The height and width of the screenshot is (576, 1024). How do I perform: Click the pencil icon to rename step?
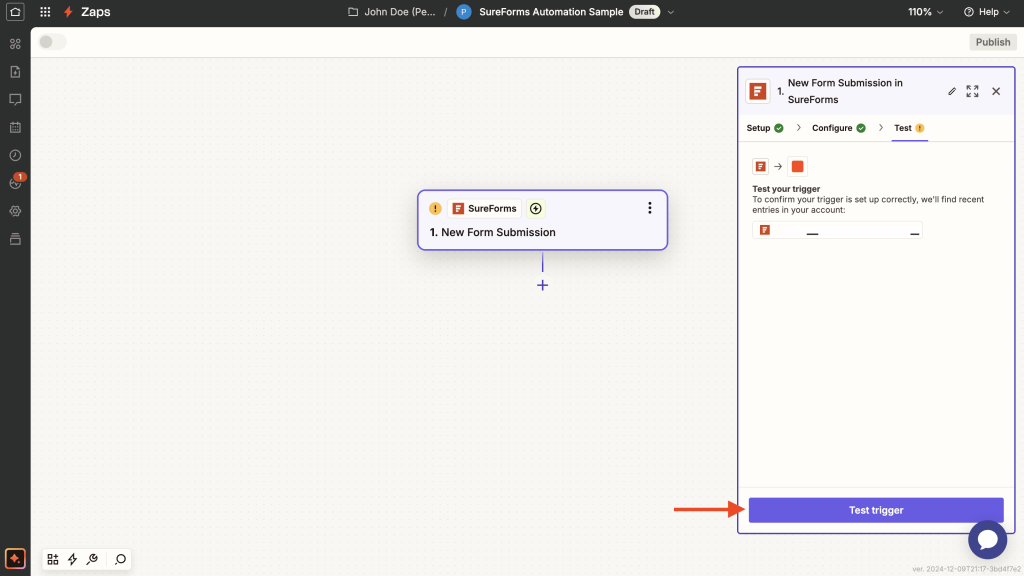[952, 91]
